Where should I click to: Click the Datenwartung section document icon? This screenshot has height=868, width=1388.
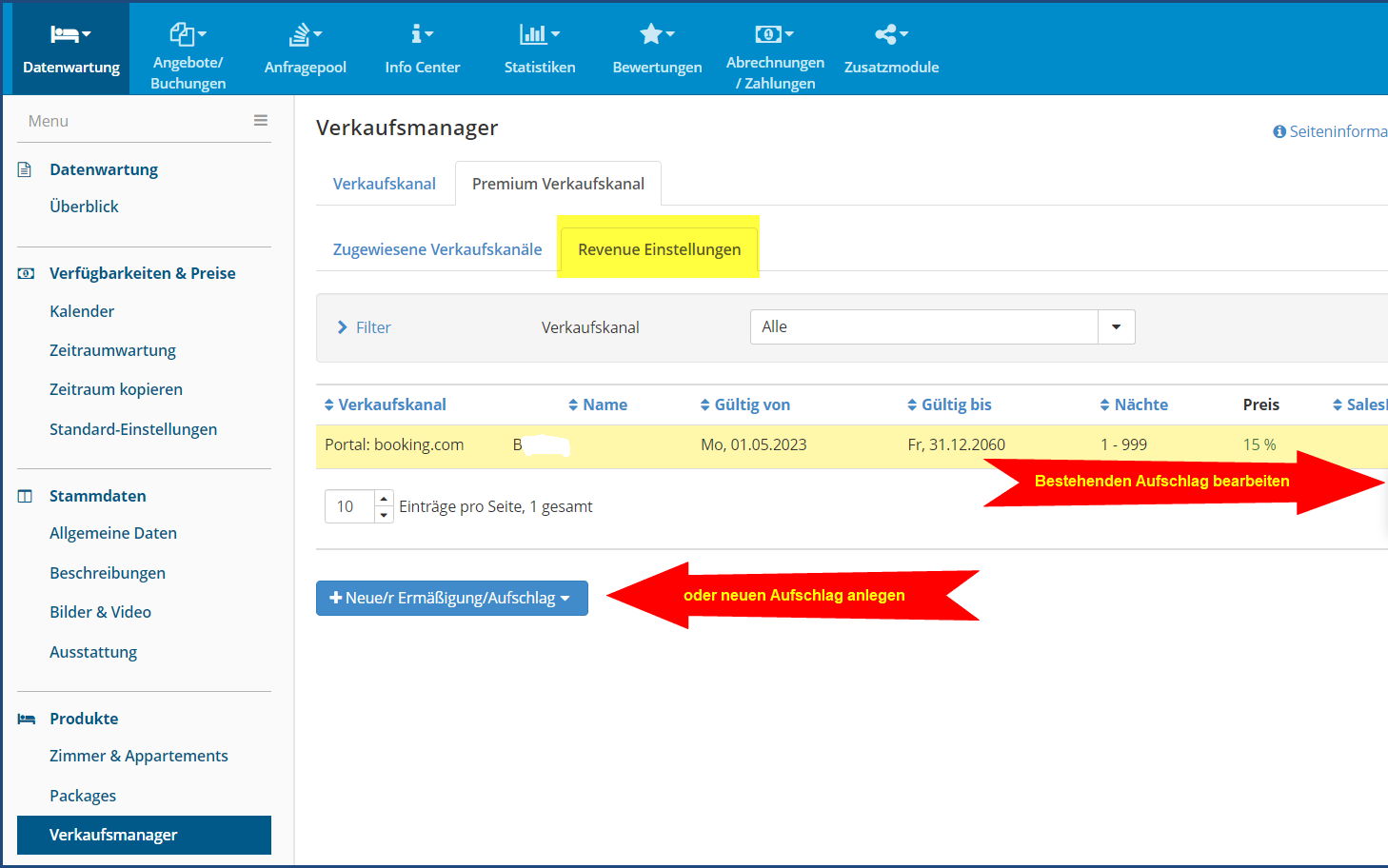click(x=26, y=169)
